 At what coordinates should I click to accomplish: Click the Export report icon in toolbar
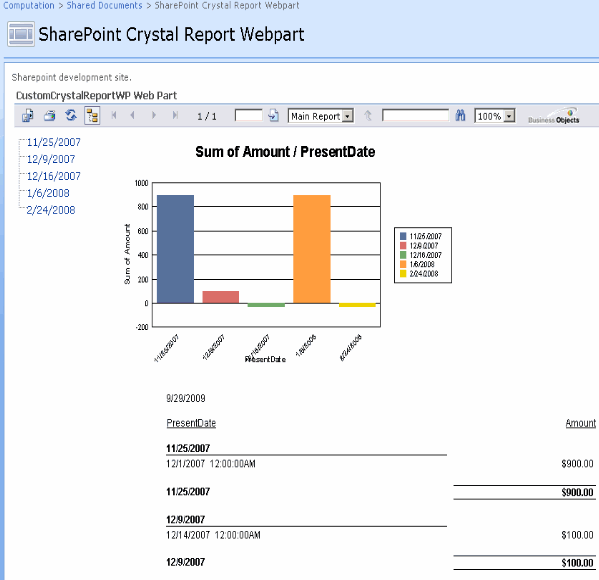tap(28, 115)
